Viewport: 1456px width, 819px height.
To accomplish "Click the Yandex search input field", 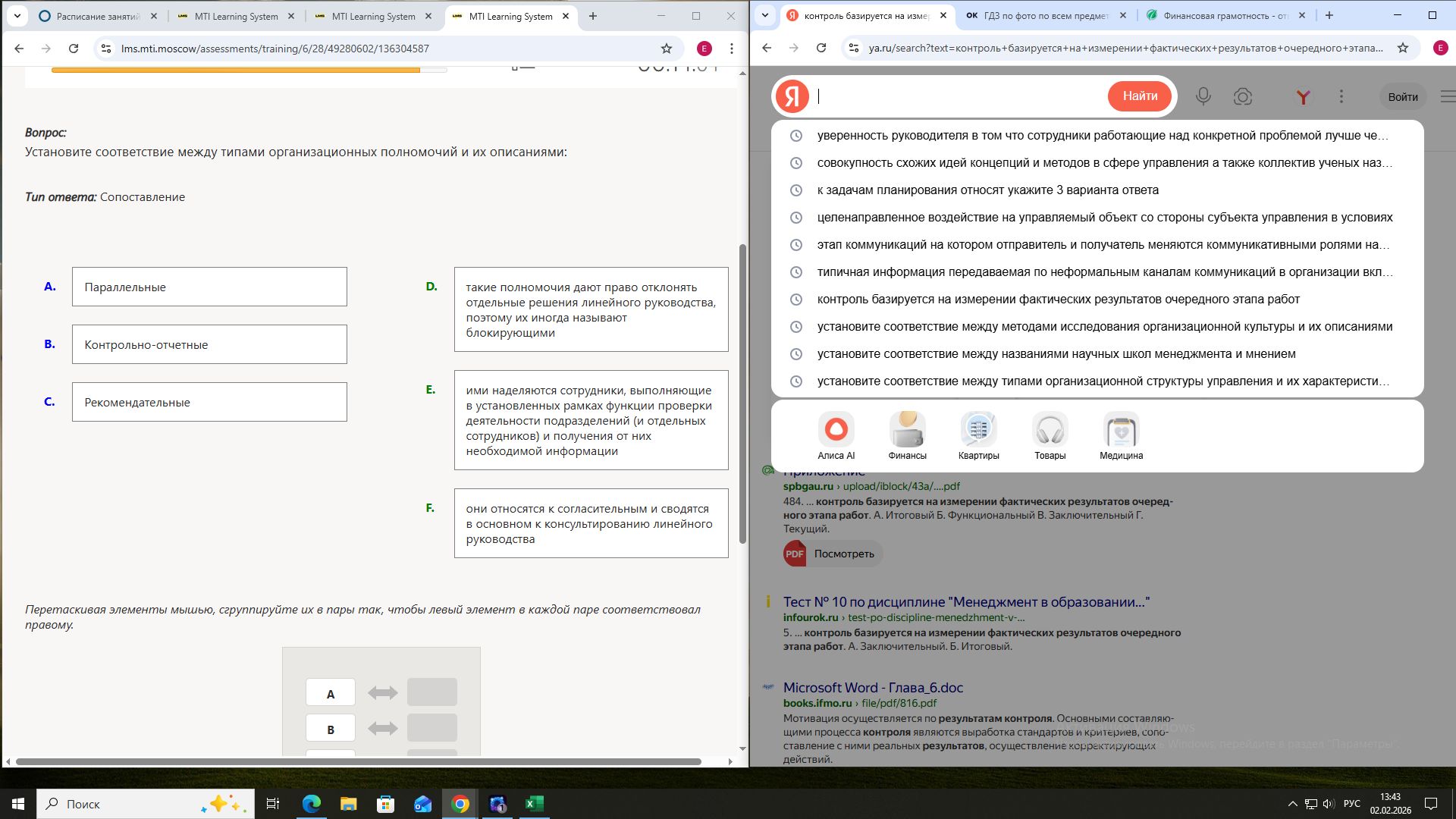I will [959, 96].
